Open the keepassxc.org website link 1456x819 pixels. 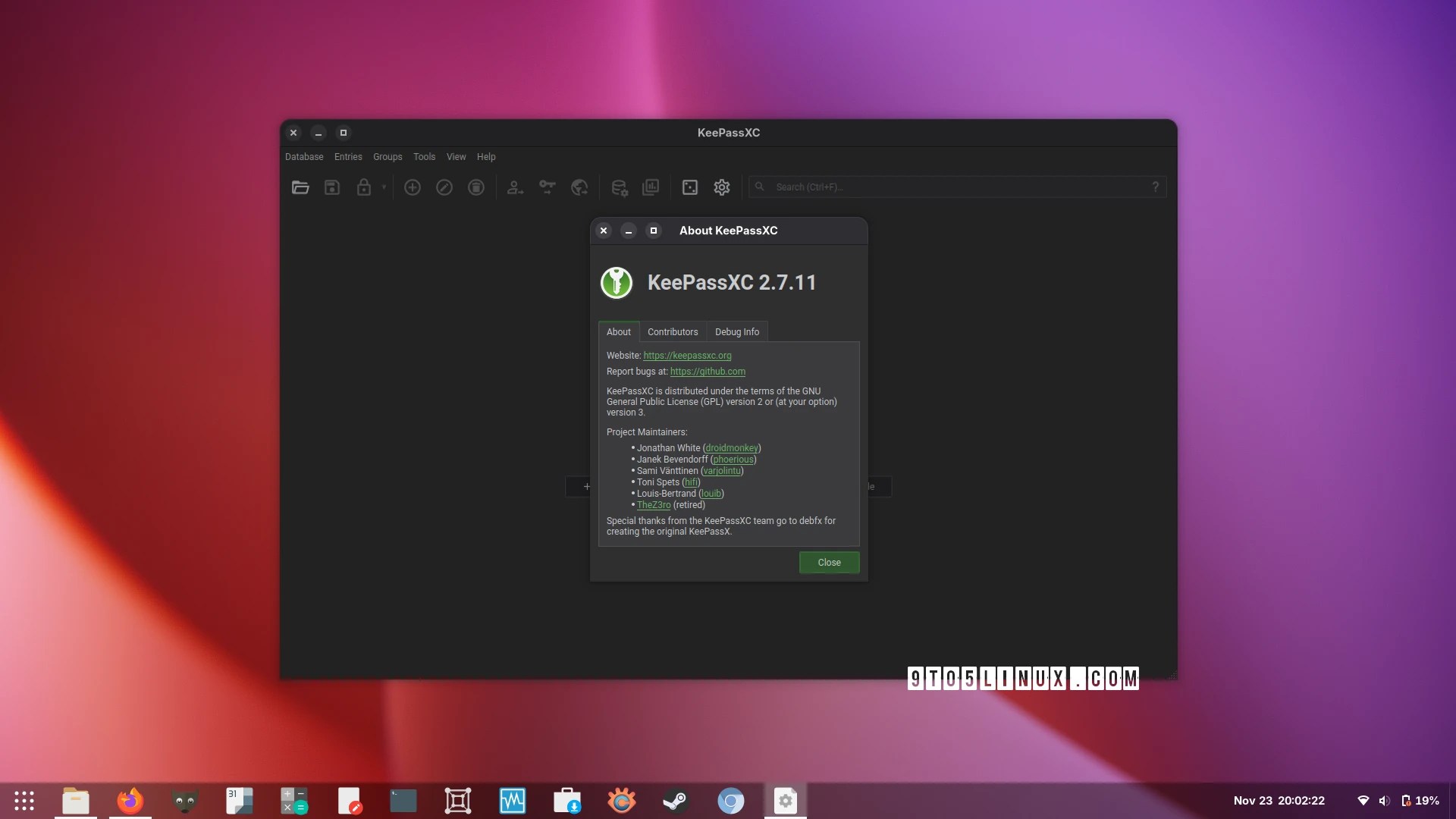pyautogui.click(x=687, y=356)
